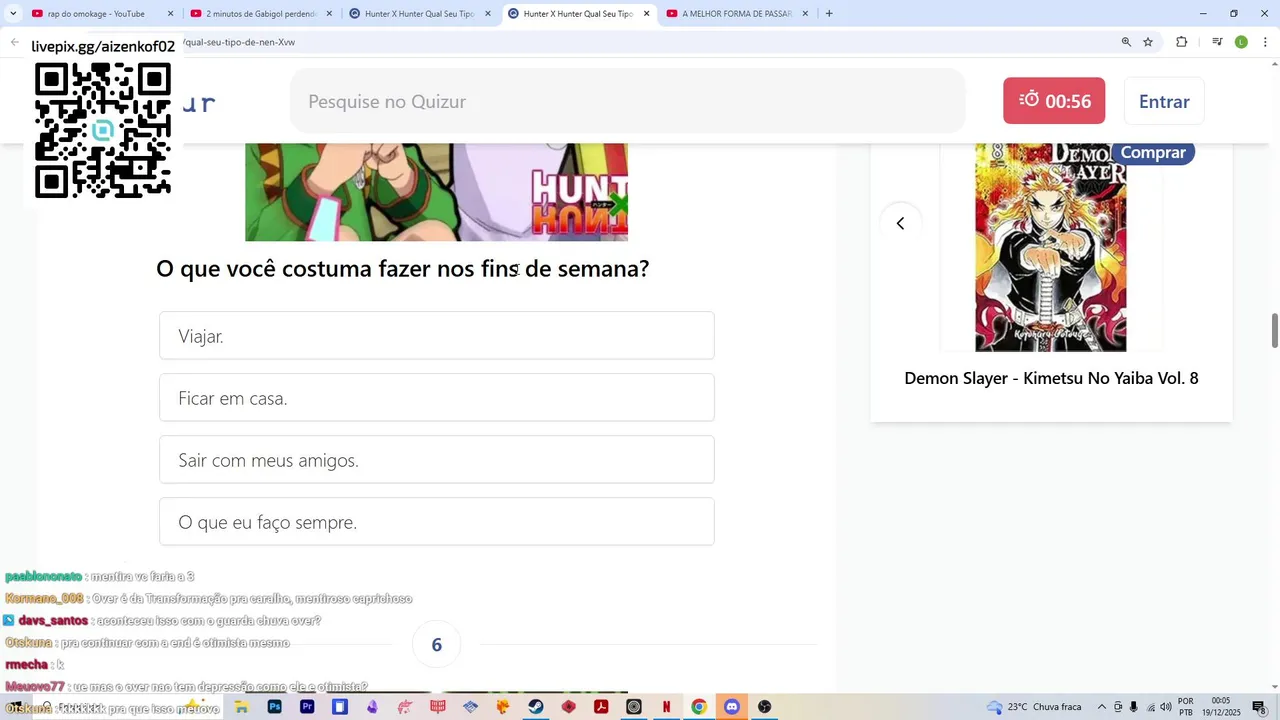Pick 'Sair com meus amigos.' option

click(x=436, y=460)
